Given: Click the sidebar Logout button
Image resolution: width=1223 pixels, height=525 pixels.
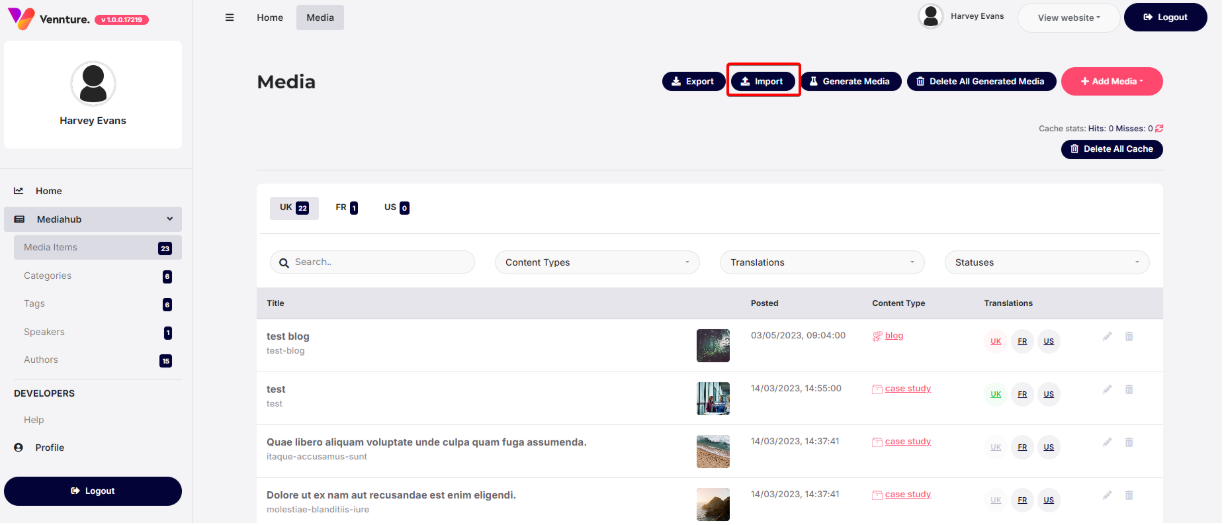Looking at the screenshot, I should (93, 491).
